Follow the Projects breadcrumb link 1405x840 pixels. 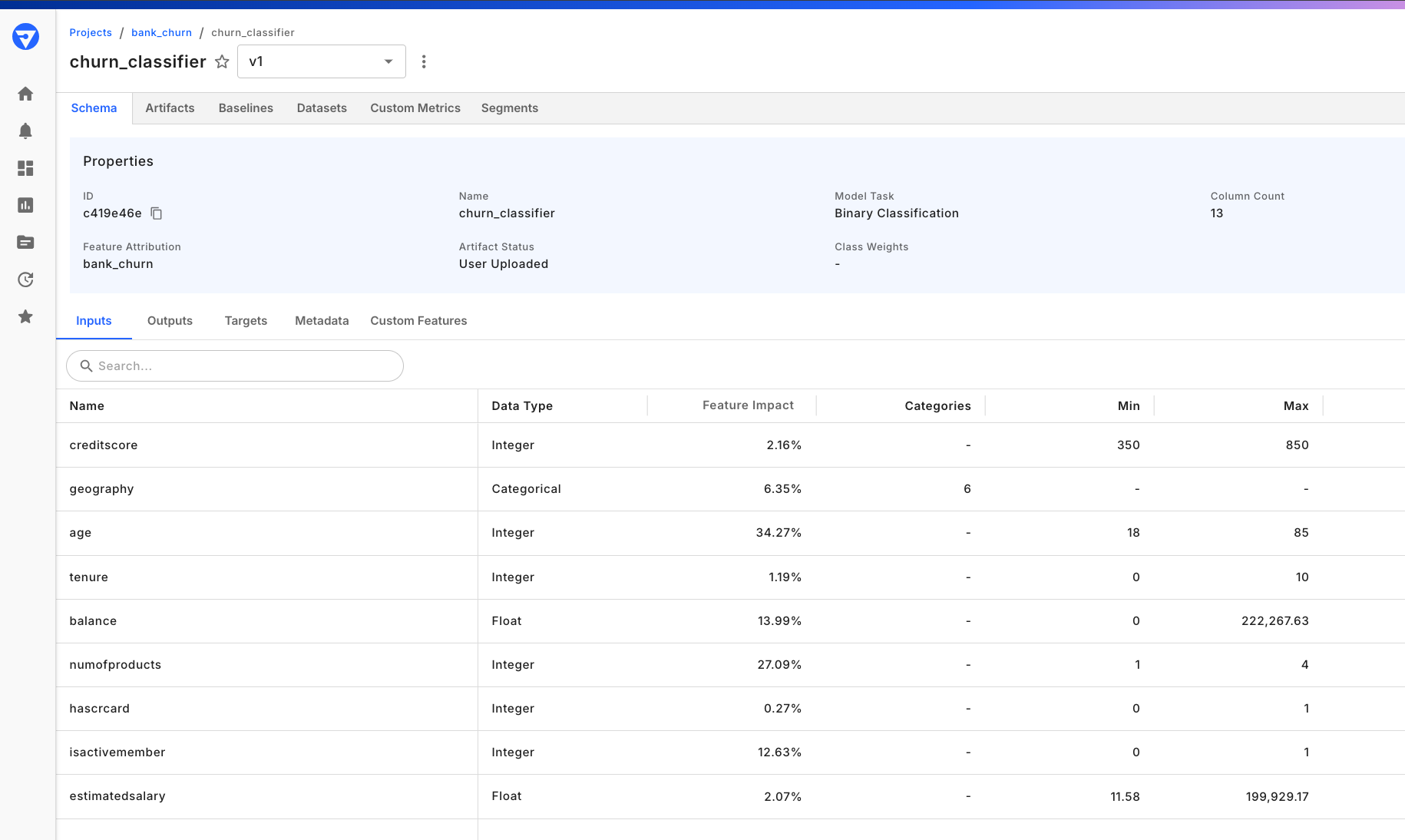point(91,32)
